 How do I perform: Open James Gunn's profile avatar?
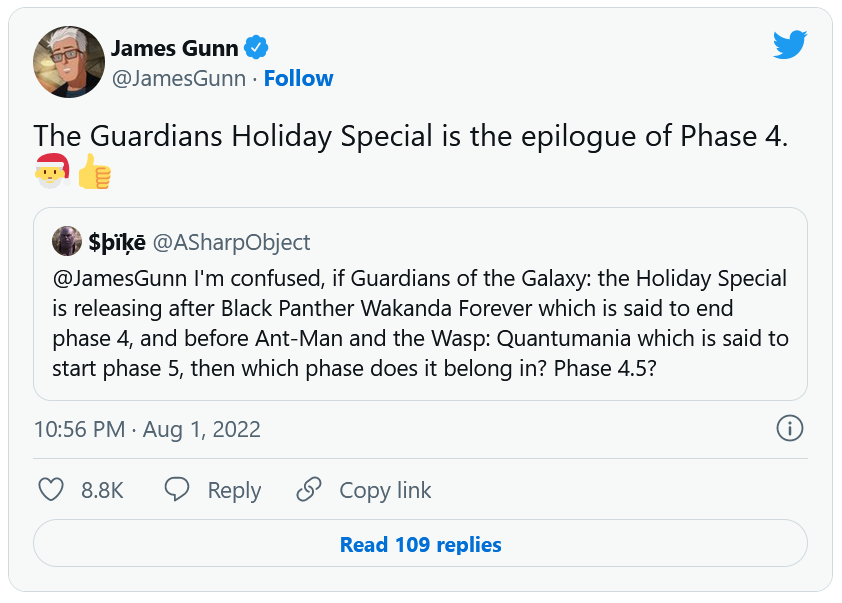pos(69,62)
